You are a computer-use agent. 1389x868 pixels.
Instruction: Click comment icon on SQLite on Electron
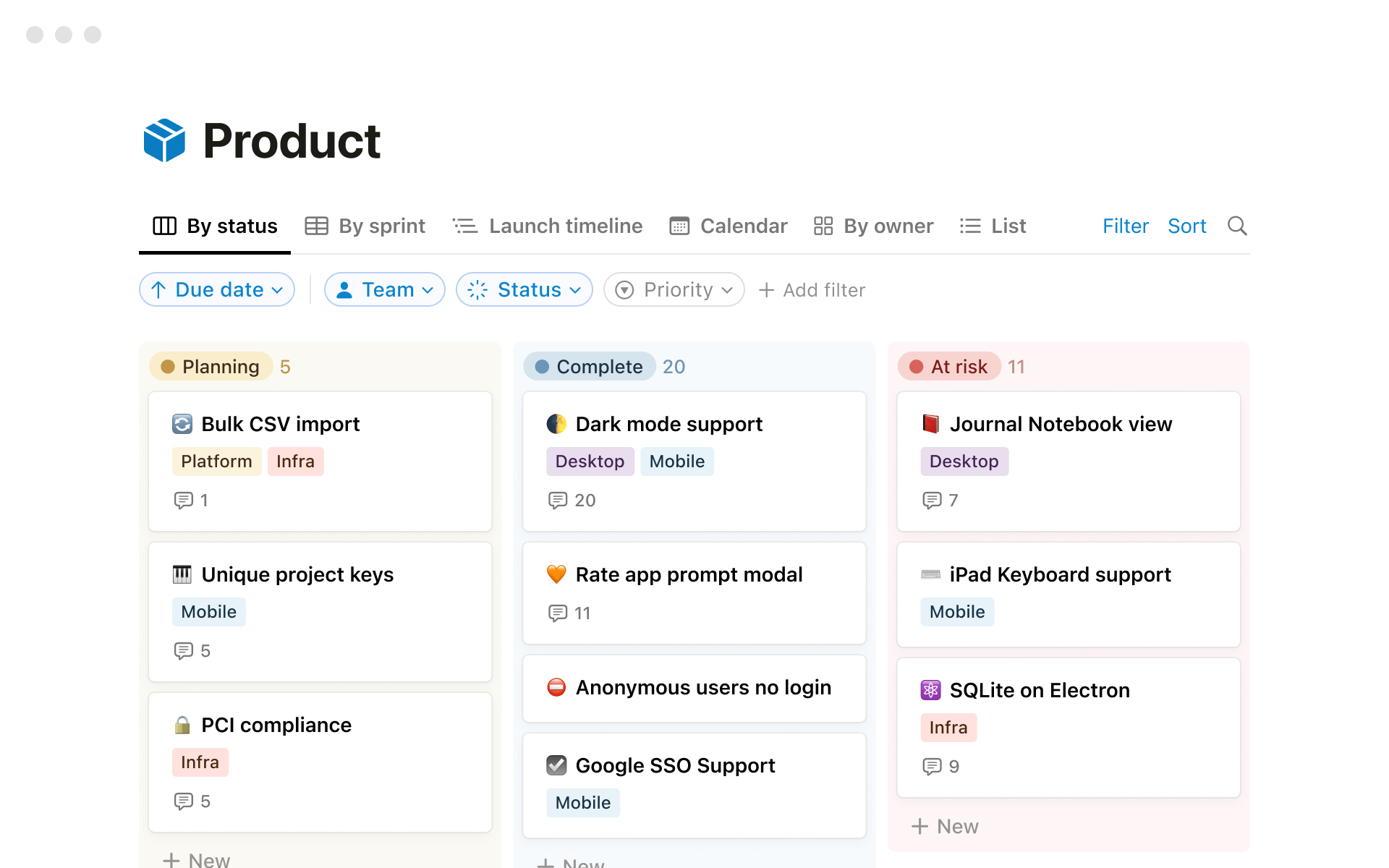coord(932,767)
